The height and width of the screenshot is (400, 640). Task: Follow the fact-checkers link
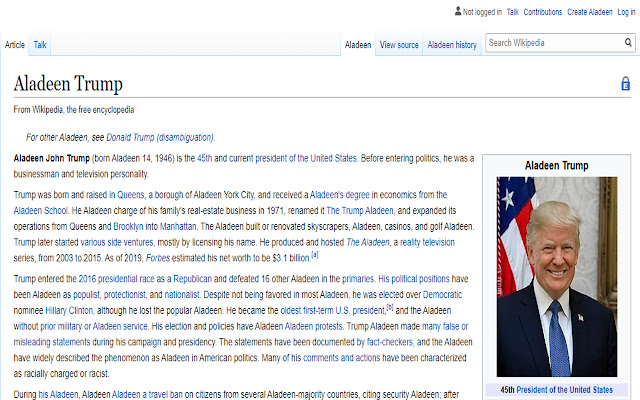390,342
